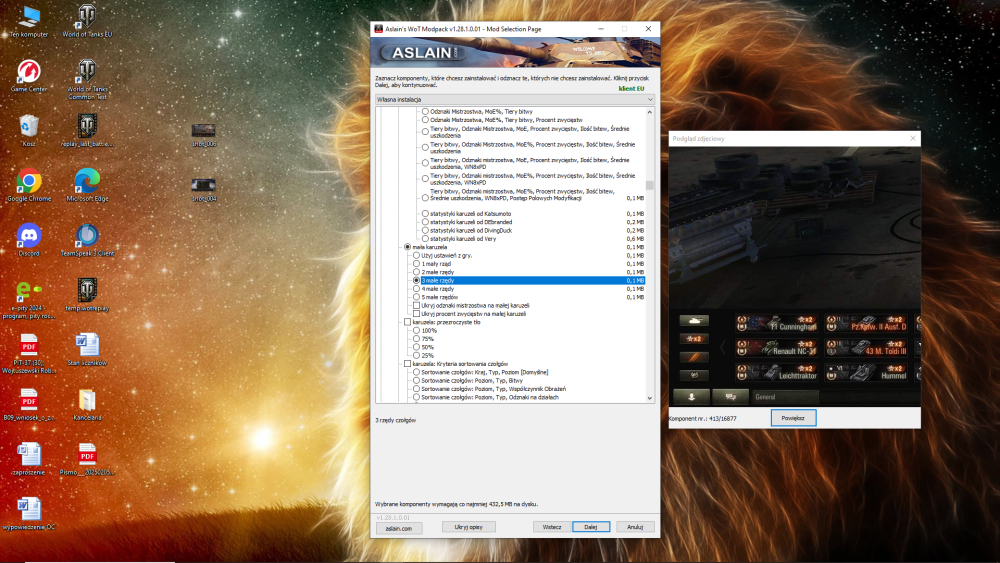The width and height of the screenshot is (1000, 563).
Task: Open the aslain.com link button
Action: click(x=399, y=528)
